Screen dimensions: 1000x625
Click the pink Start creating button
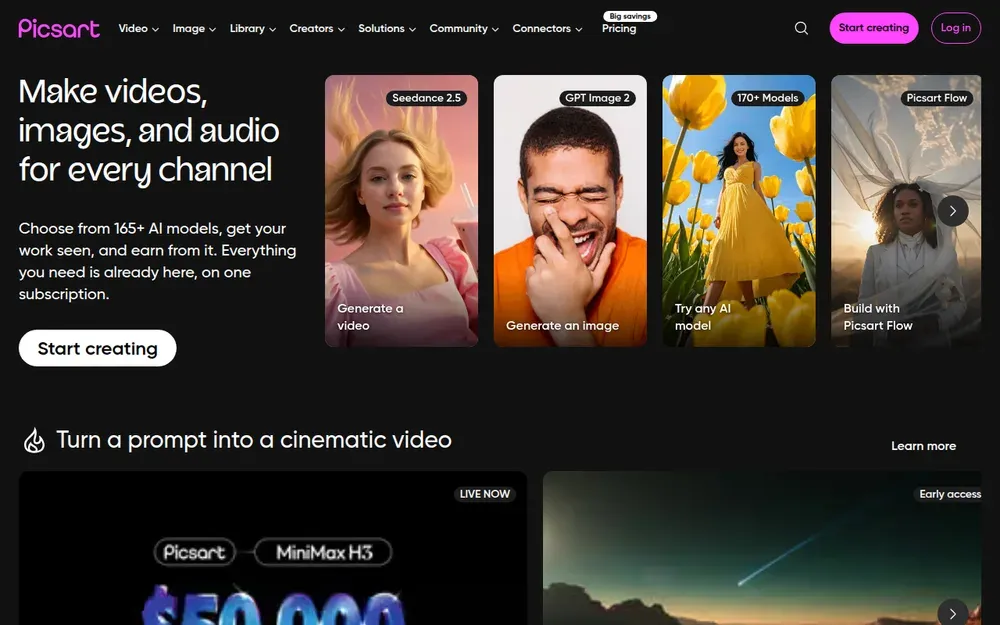pyautogui.click(x=873, y=28)
